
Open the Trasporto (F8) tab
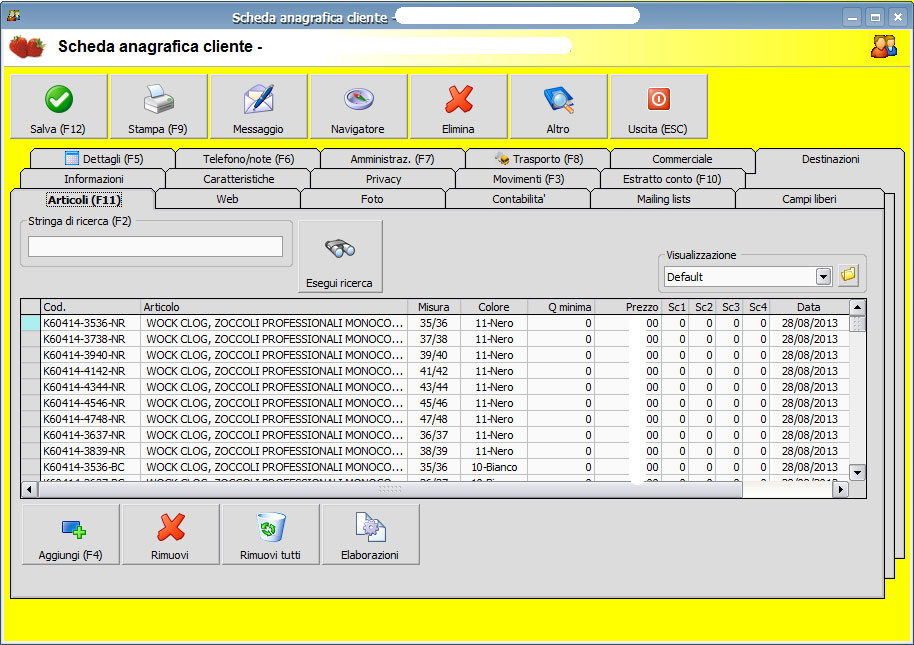point(537,159)
